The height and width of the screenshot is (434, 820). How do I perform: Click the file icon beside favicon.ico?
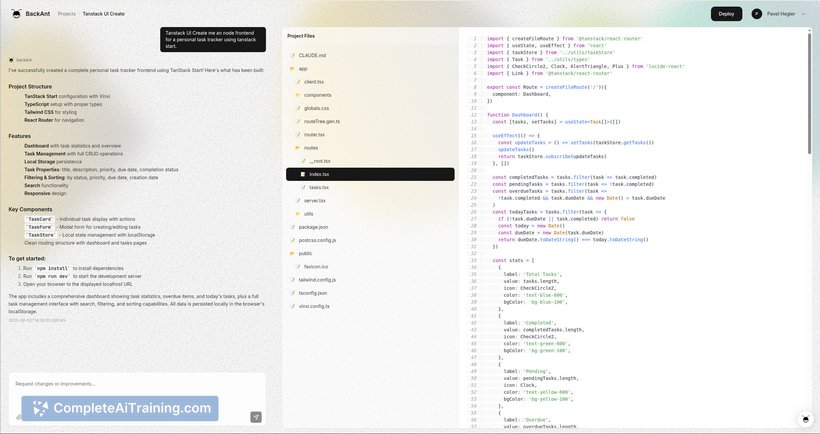[x=298, y=267]
